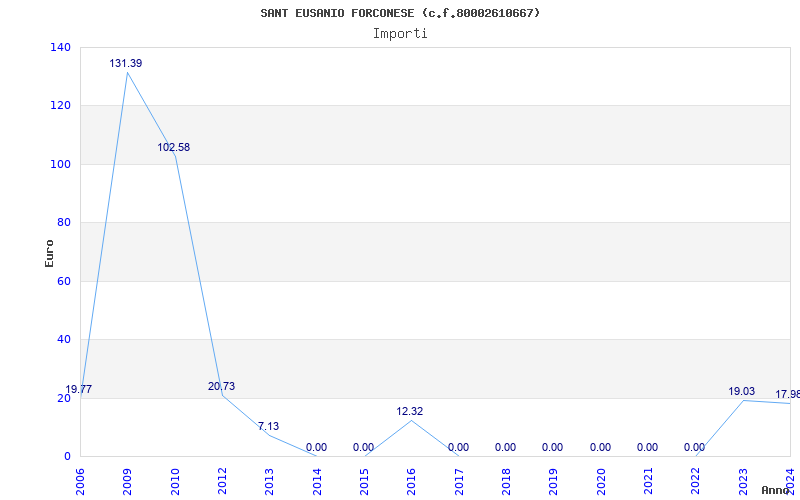Click the Euro y-axis label
The image size is (800, 500).
[49, 253]
